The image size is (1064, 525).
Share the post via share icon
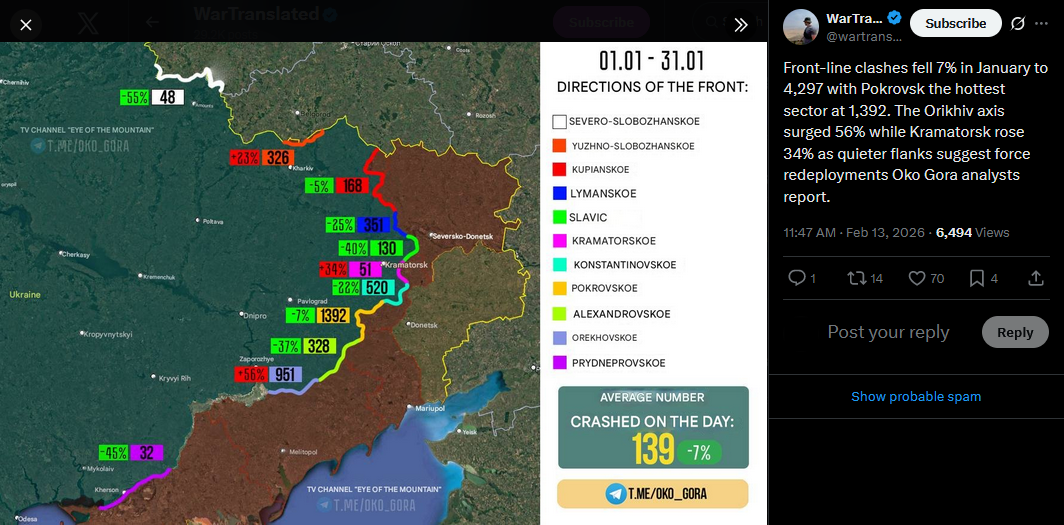click(1036, 277)
